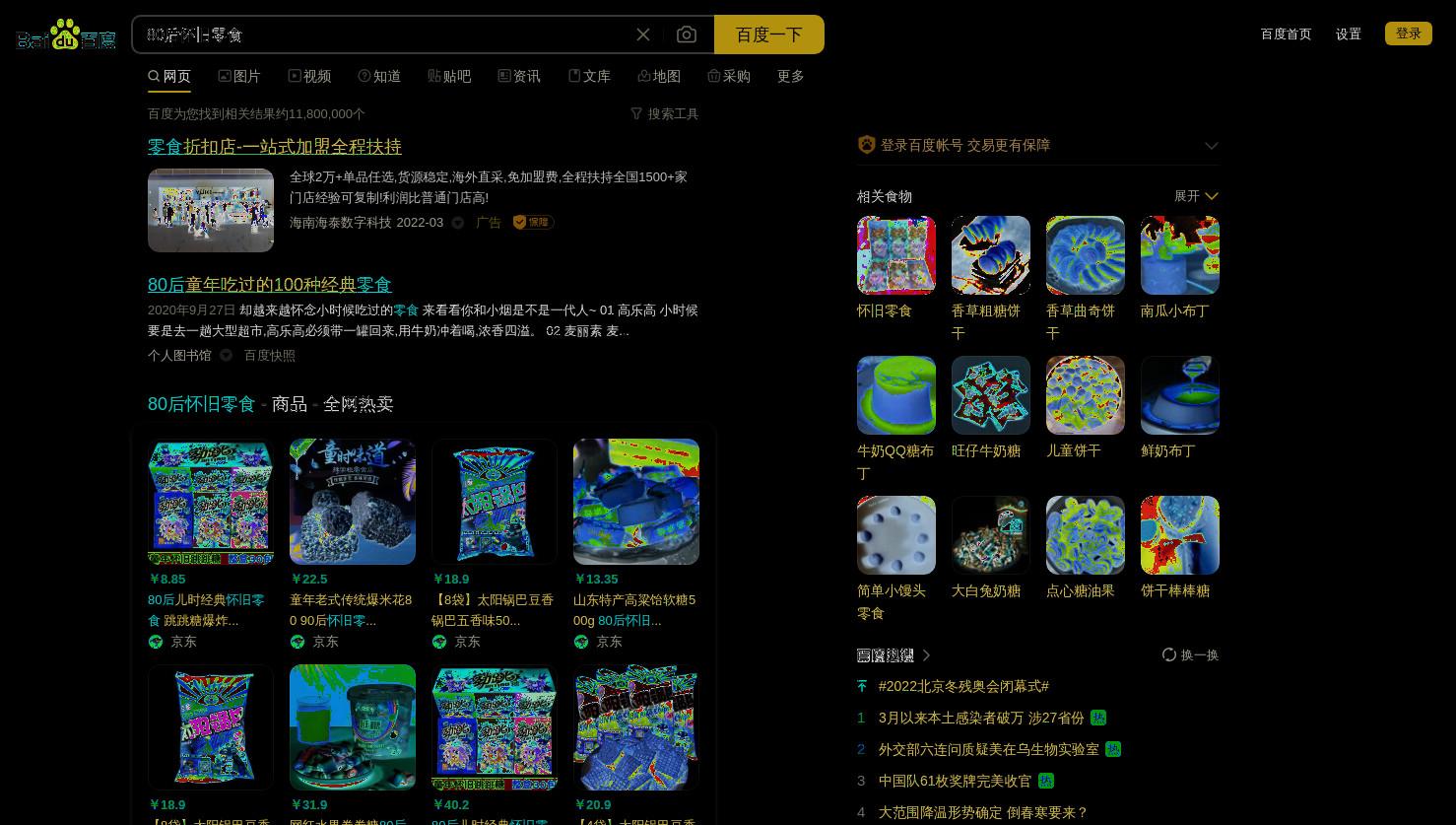Switch to the 知道 tab
Image resolution: width=1456 pixels, height=825 pixels.
379,76
